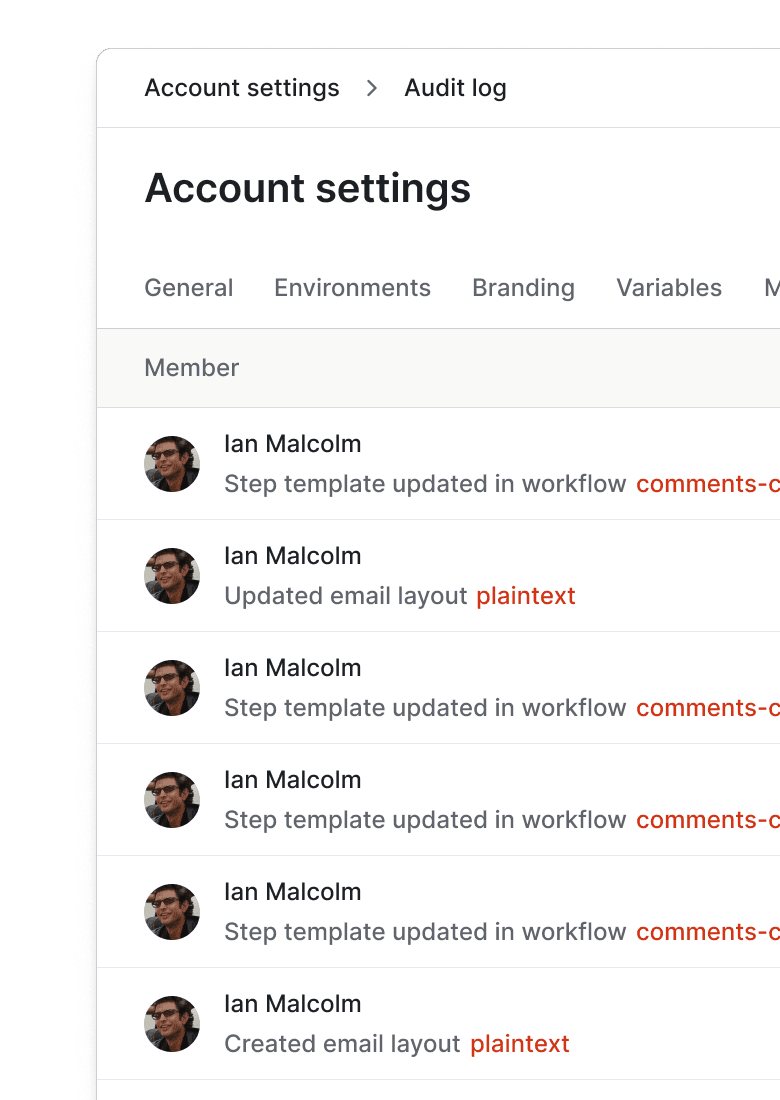Click the avatar in the fourth audit row

pyautogui.click(x=172, y=800)
